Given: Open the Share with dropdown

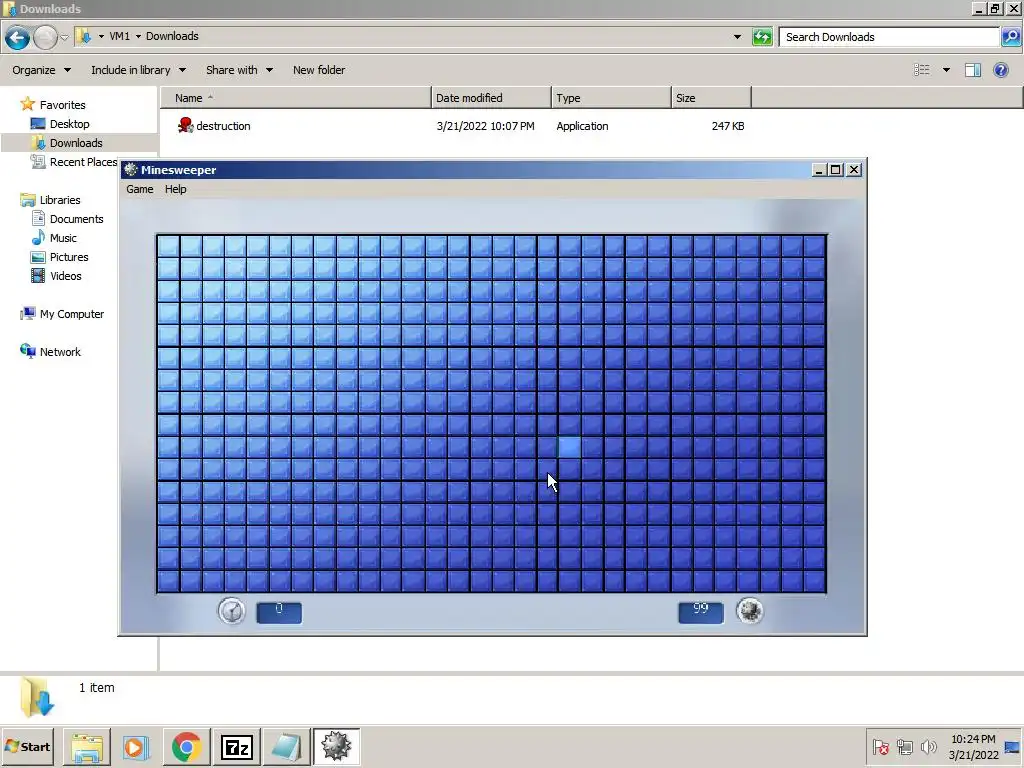Looking at the screenshot, I should pyautogui.click(x=239, y=70).
